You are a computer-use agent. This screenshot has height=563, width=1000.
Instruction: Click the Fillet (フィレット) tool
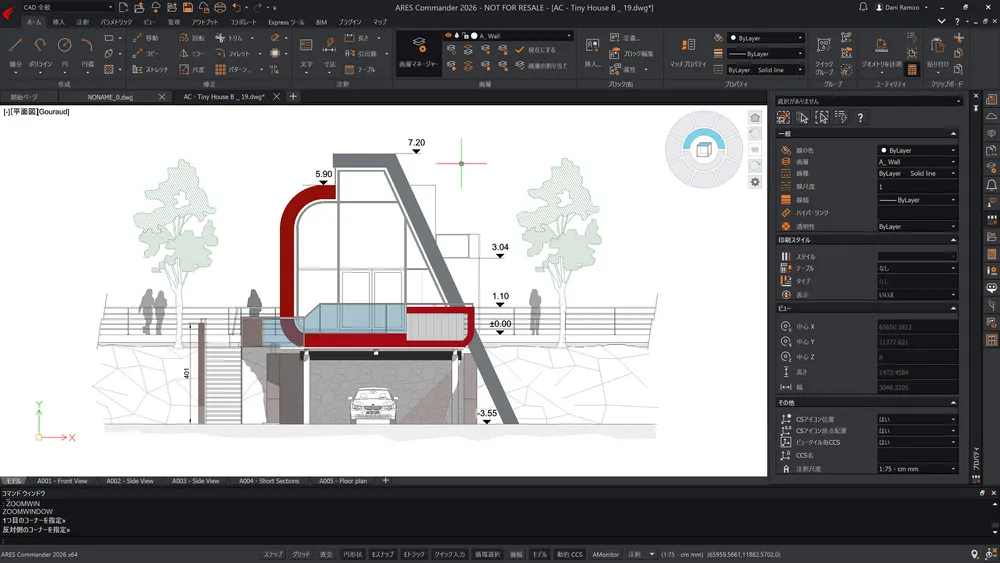pyautogui.click(x=233, y=54)
